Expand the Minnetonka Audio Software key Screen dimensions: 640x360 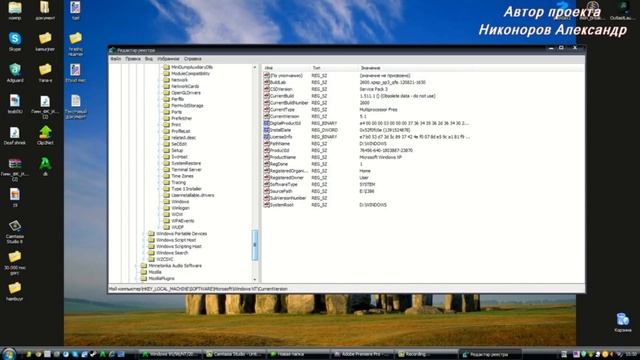(x=136, y=266)
